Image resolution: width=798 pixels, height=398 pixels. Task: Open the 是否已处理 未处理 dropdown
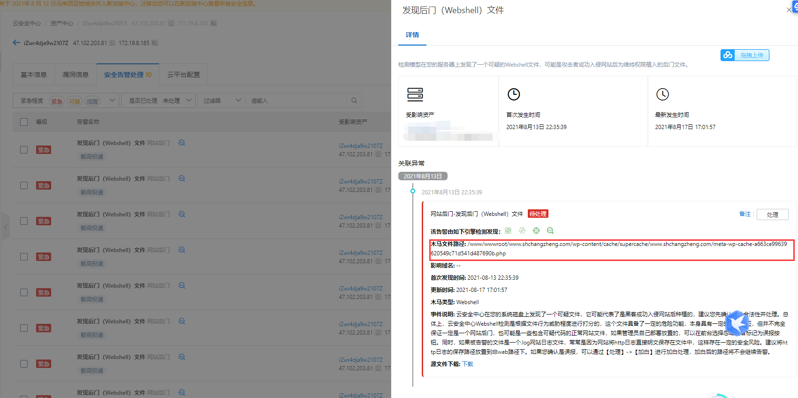click(x=158, y=100)
